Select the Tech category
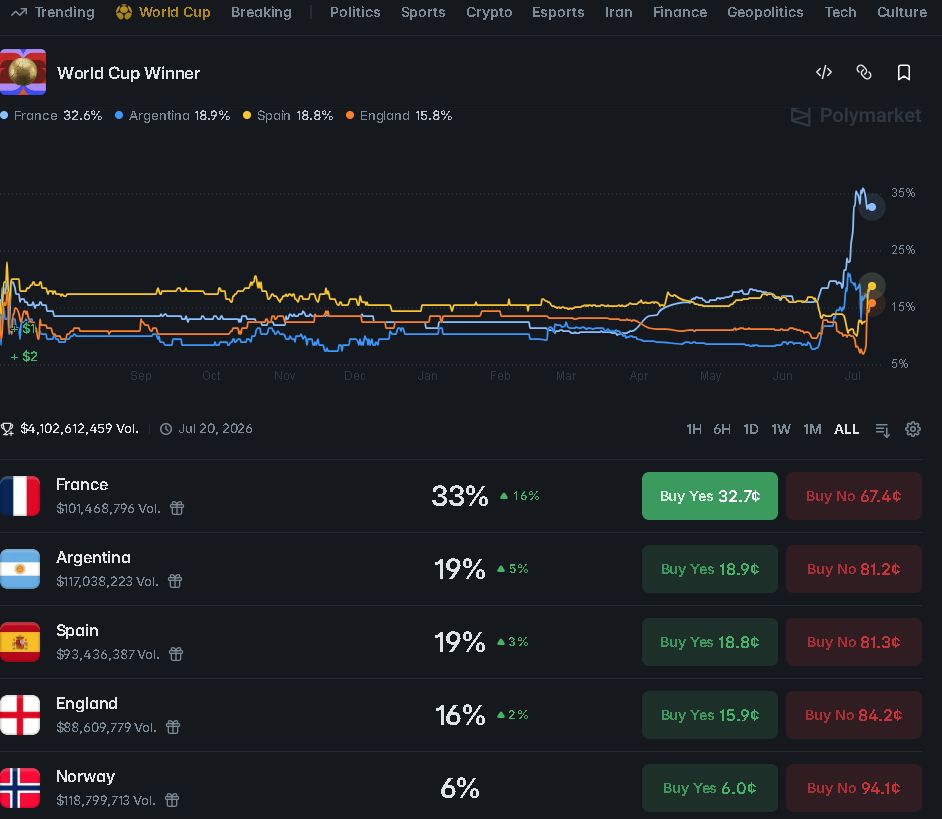 840,12
